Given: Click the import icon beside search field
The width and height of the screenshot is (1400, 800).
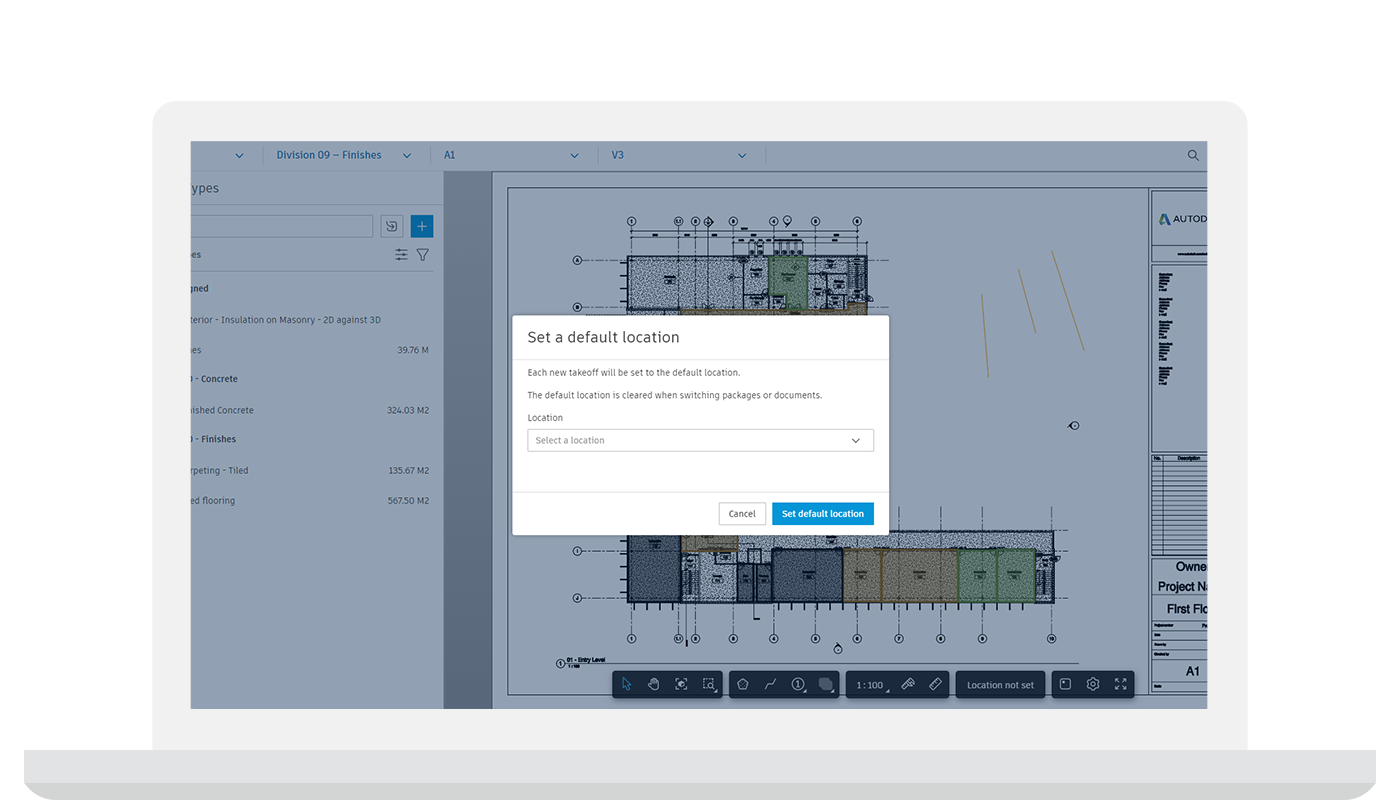Looking at the screenshot, I should (x=392, y=226).
